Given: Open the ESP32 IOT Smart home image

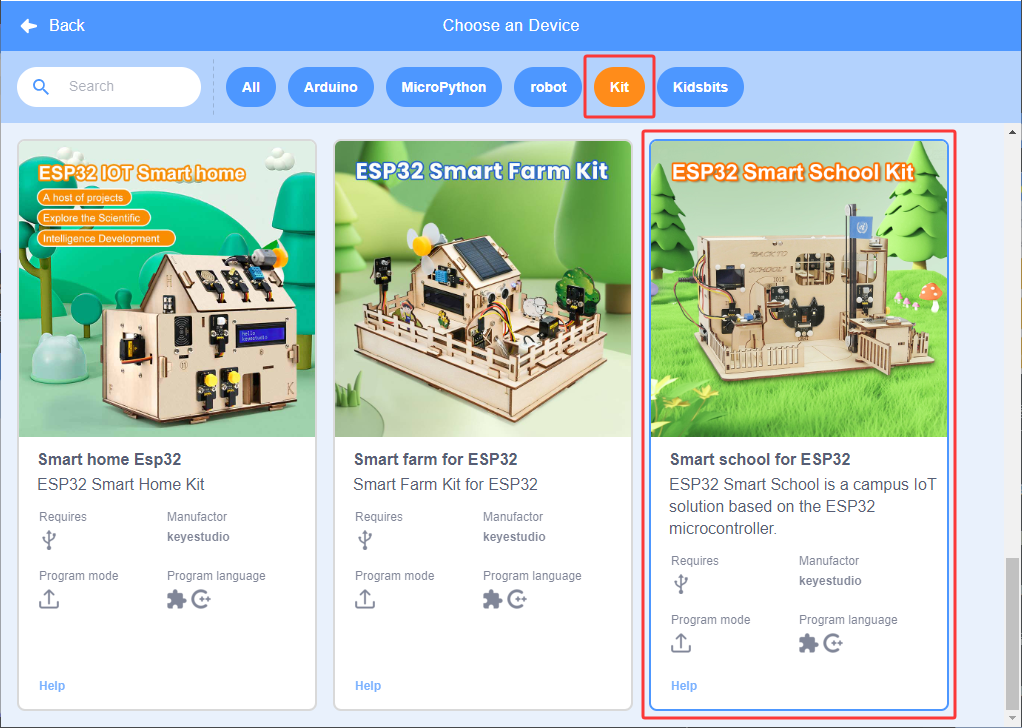Looking at the screenshot, I should (x=167, y=289).
